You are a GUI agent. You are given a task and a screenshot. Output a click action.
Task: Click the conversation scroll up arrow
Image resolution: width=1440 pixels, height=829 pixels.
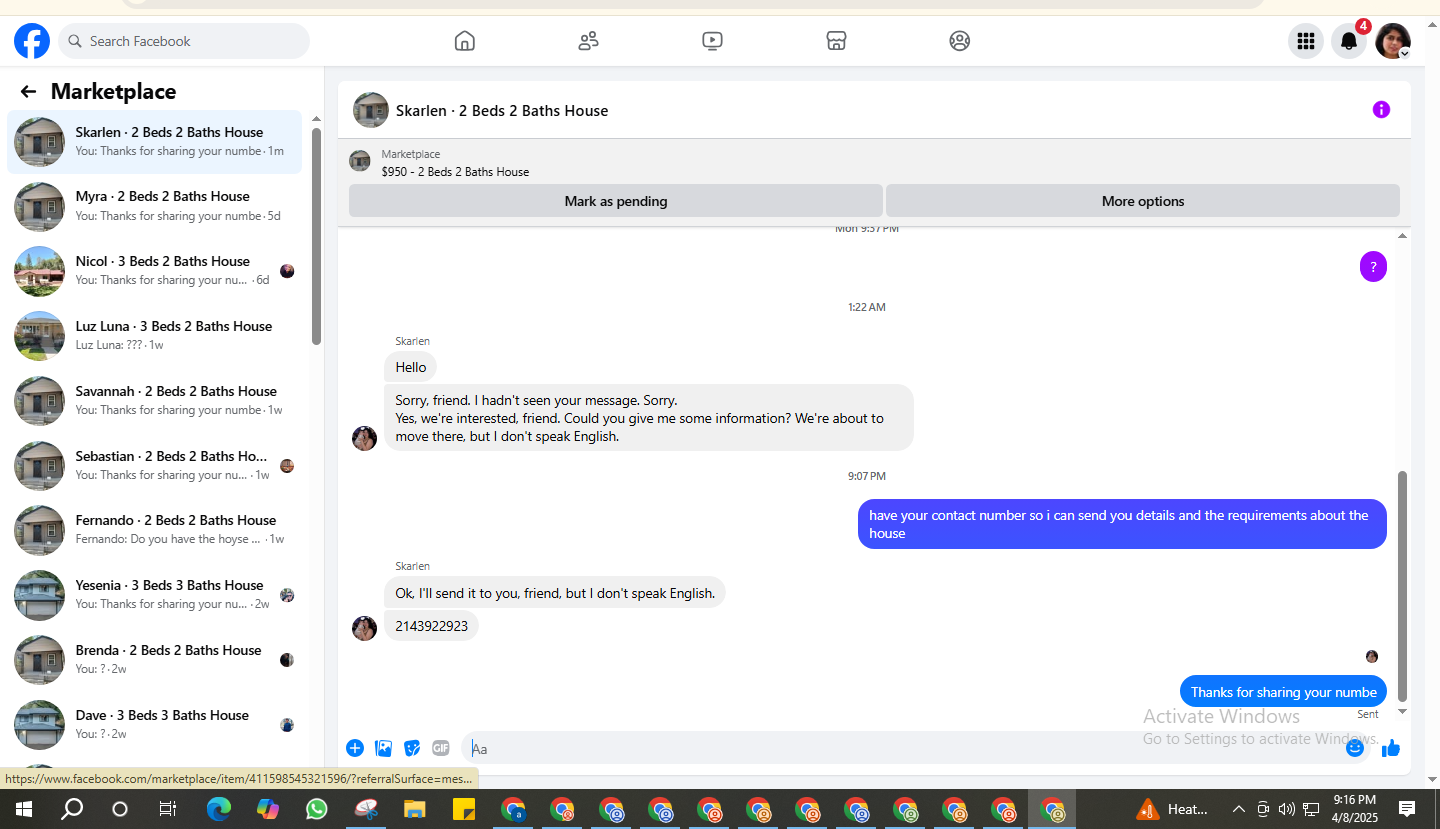[x=1402, y=236]
